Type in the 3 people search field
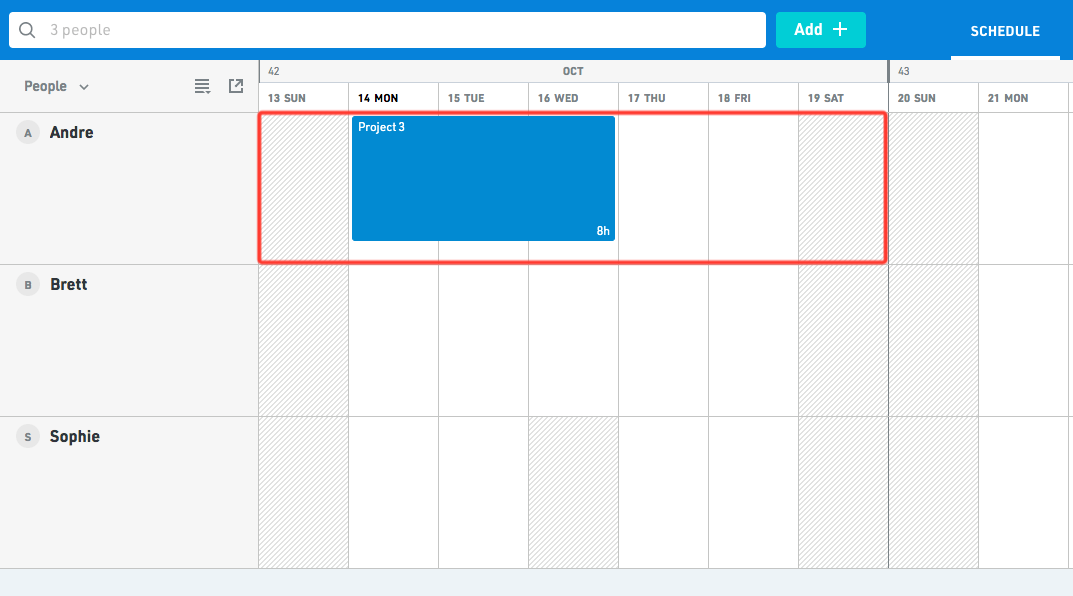The height and width of the screenshot is (596, 1073). 400,30
